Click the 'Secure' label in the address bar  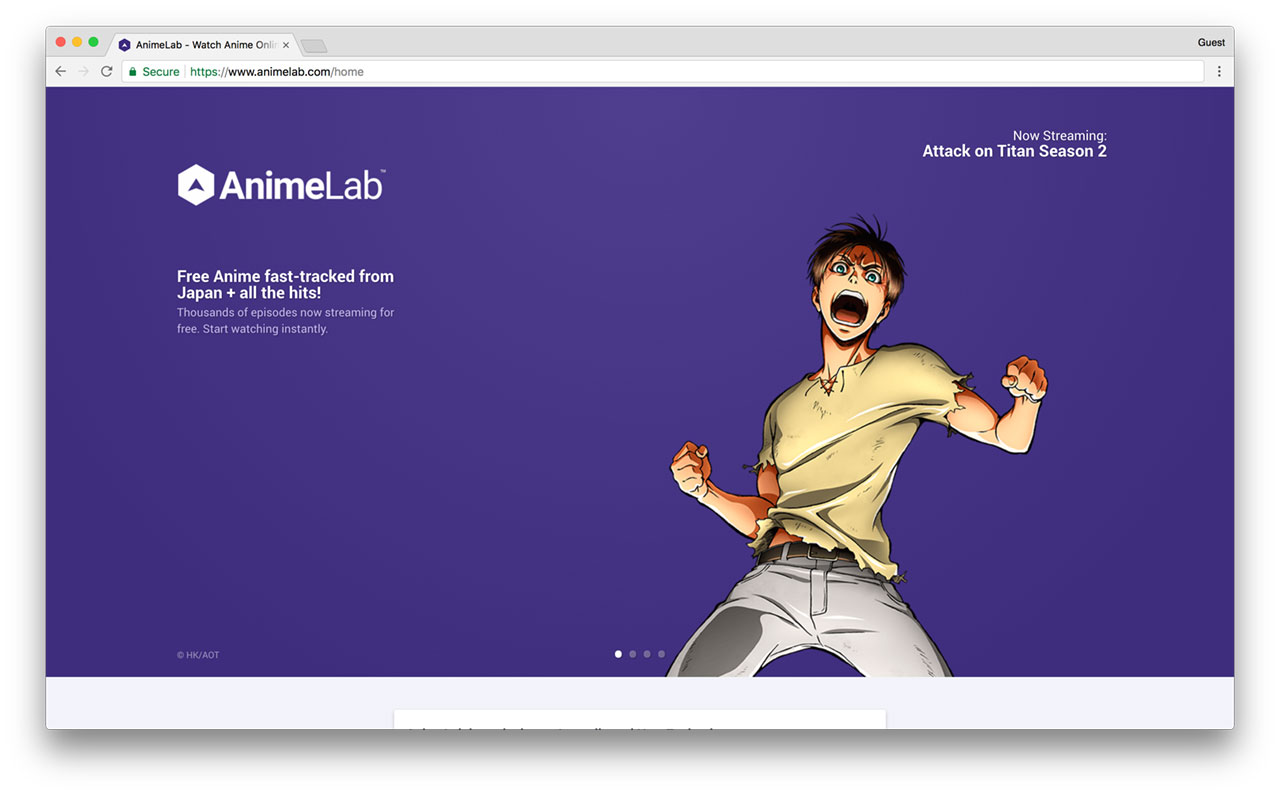point(161,72)
